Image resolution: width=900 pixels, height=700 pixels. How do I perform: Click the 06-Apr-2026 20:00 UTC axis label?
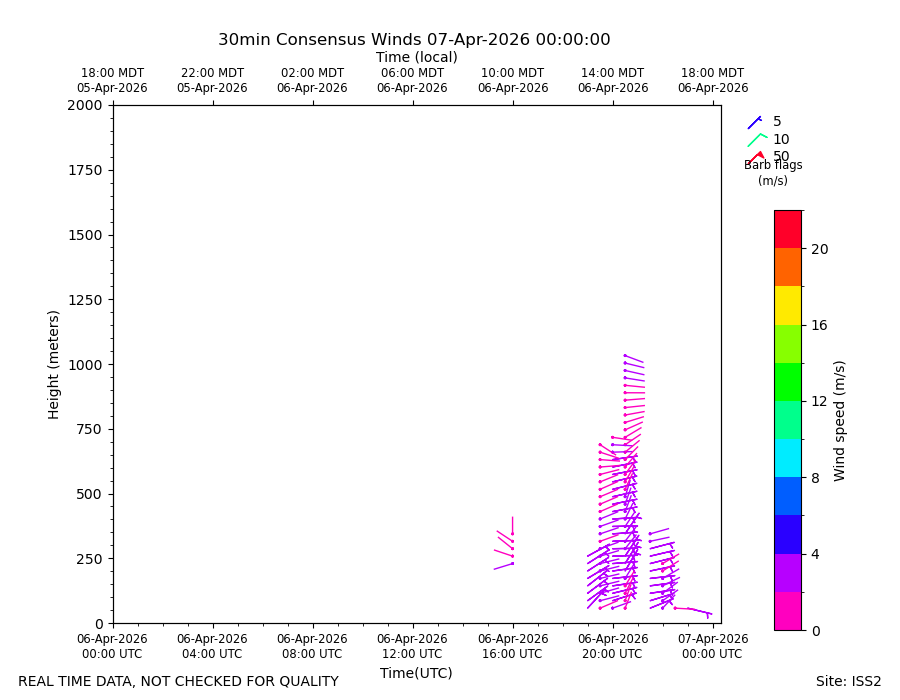(612, 646)
